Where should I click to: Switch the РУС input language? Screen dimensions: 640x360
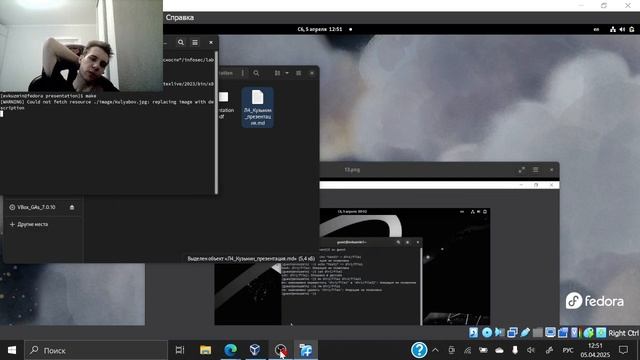568,350
